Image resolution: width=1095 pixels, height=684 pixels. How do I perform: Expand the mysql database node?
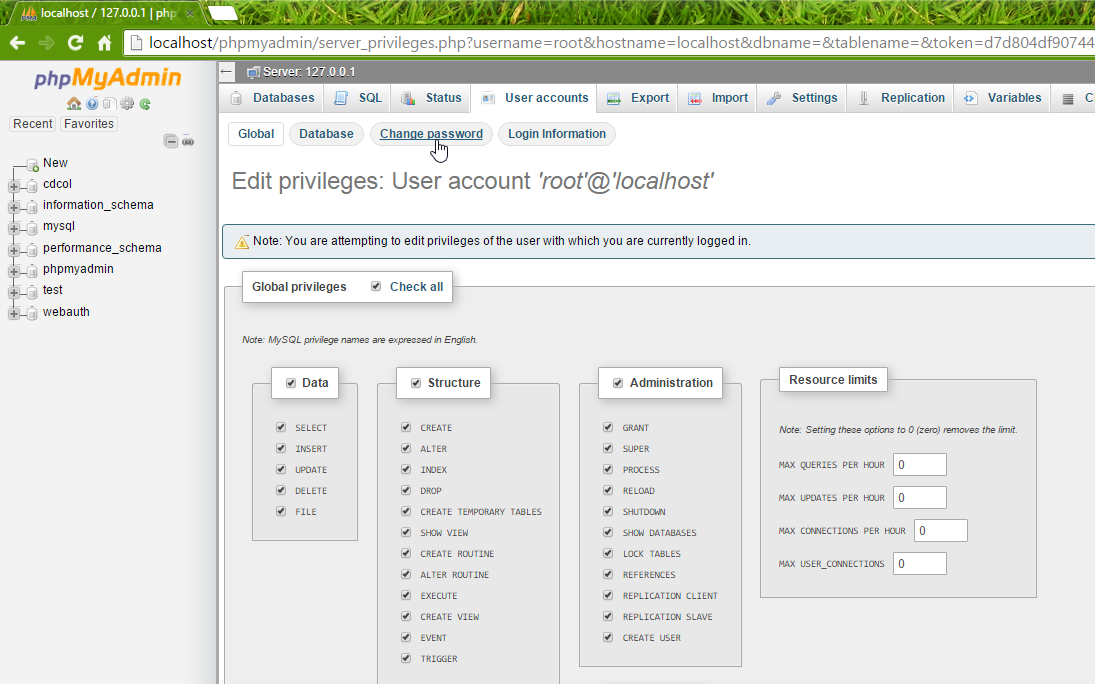(13, 228)
